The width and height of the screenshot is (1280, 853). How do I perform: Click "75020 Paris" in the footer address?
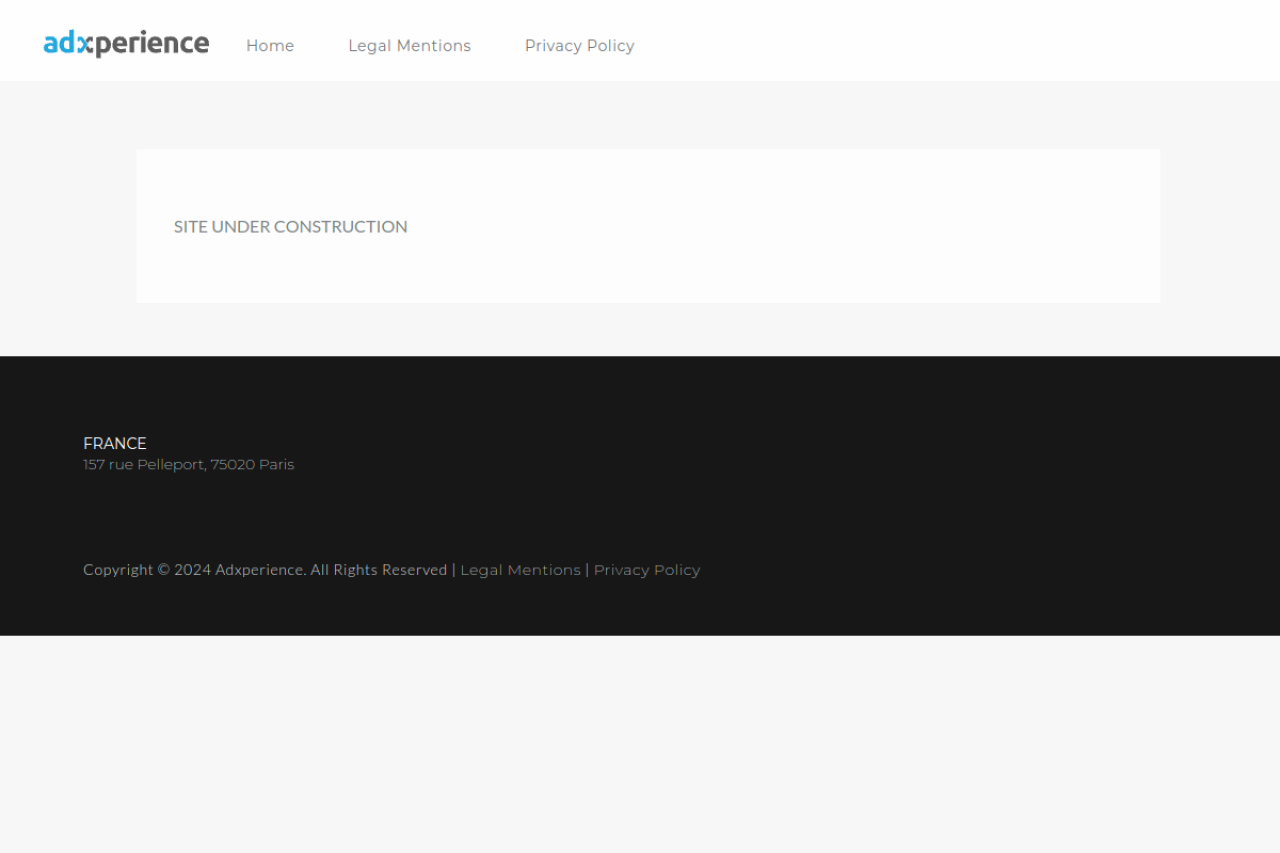(252, 465)
